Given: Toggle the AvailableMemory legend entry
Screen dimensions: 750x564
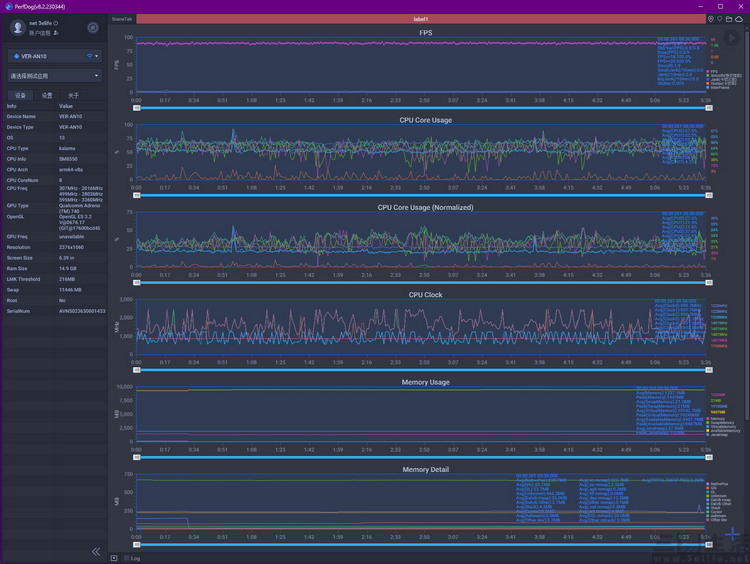Looking at the screenshot, I should tap(723, 431).
